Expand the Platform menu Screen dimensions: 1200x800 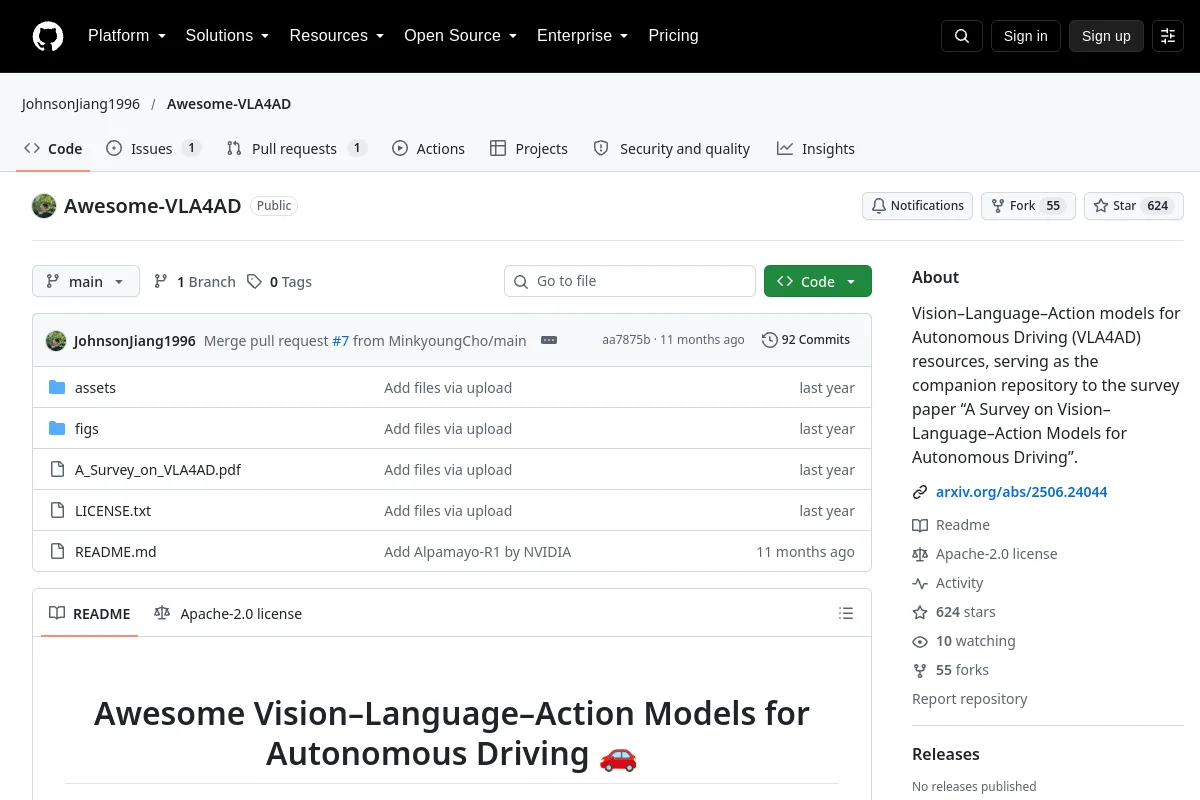126,36
